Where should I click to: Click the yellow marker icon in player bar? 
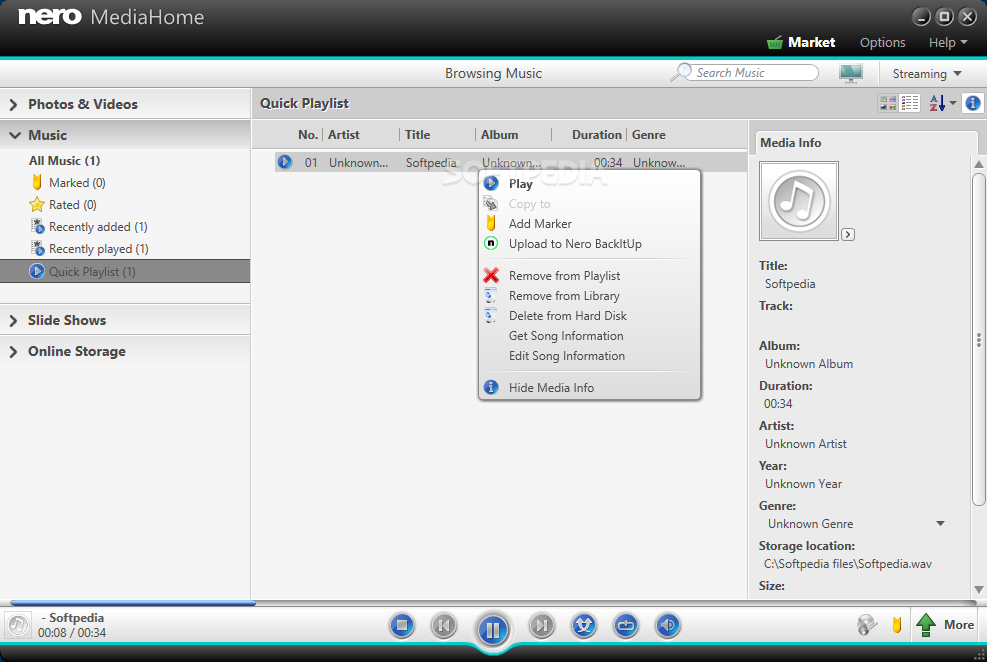pos(897,625)
